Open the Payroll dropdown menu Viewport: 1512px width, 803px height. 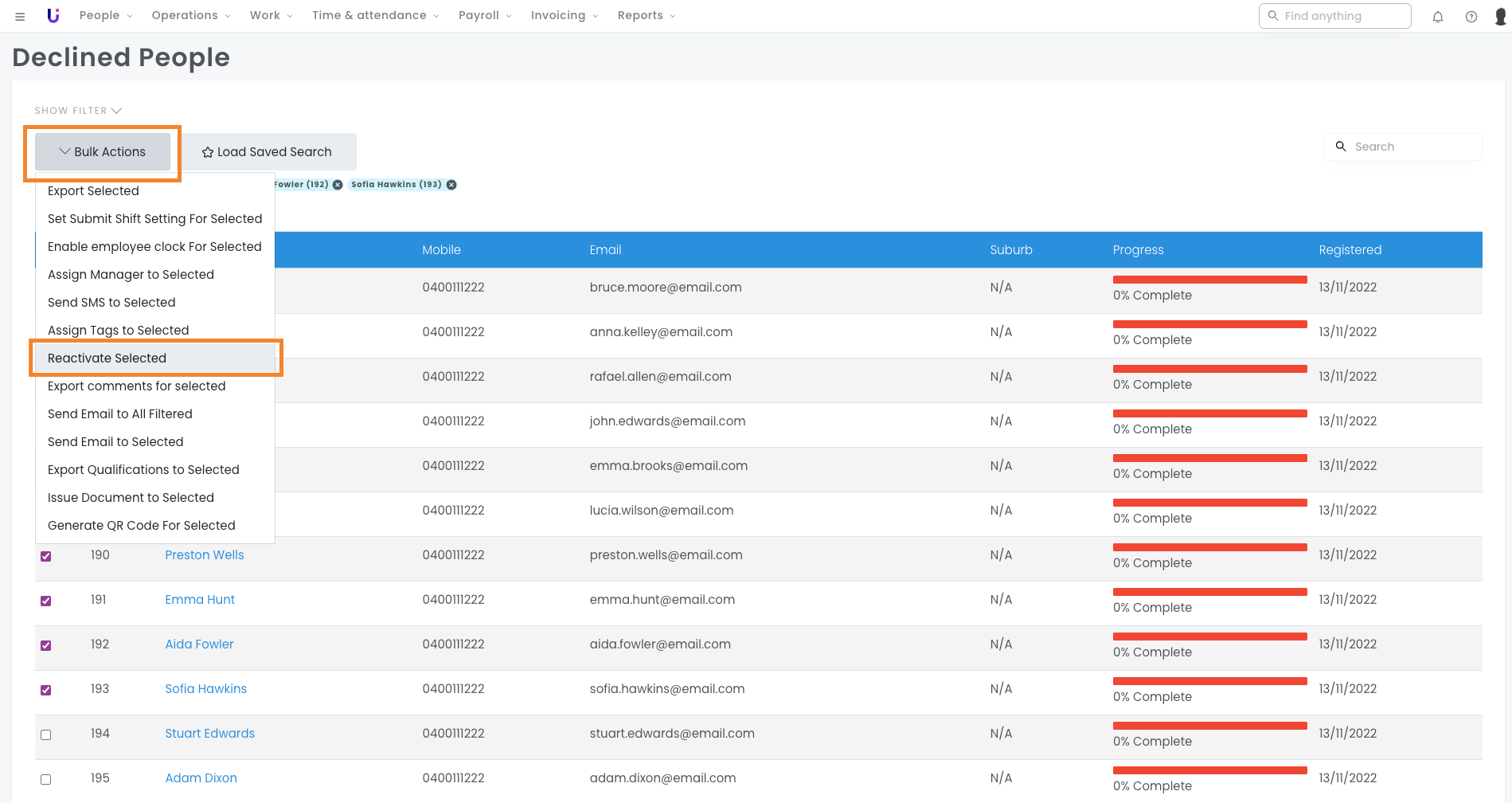point(485,16)
